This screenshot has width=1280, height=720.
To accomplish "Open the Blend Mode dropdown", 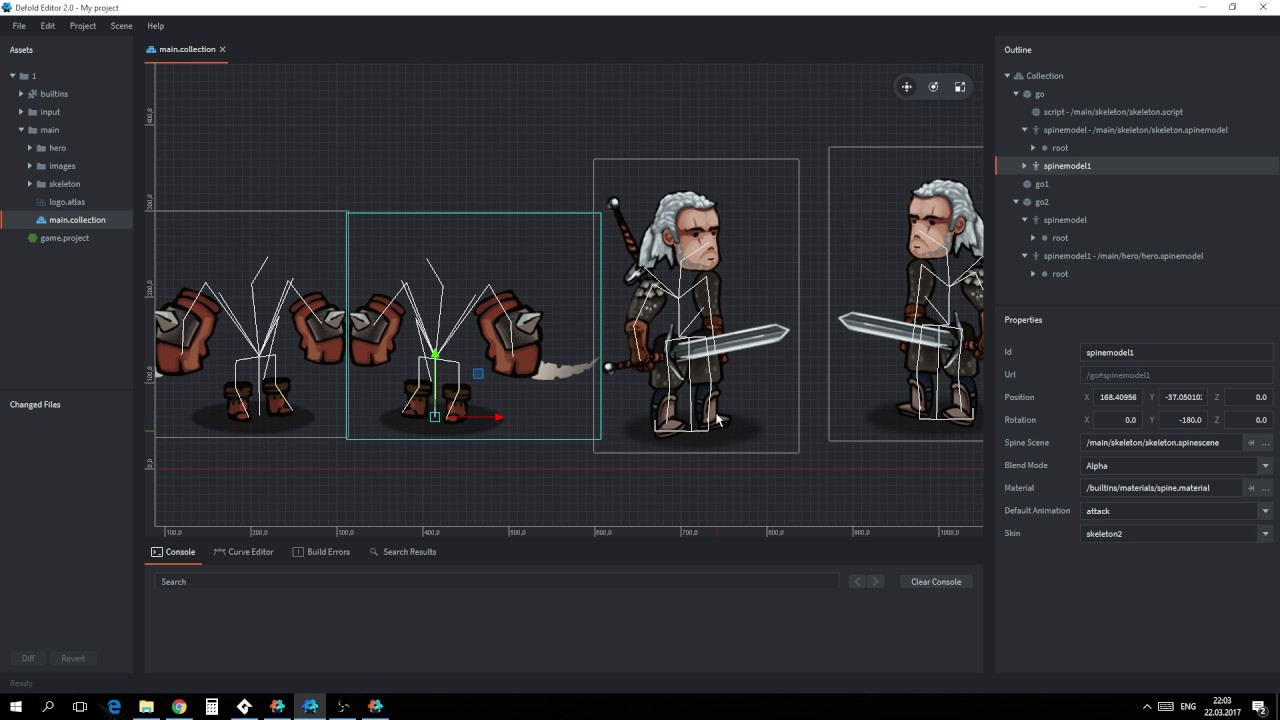I will [1265, 466].
